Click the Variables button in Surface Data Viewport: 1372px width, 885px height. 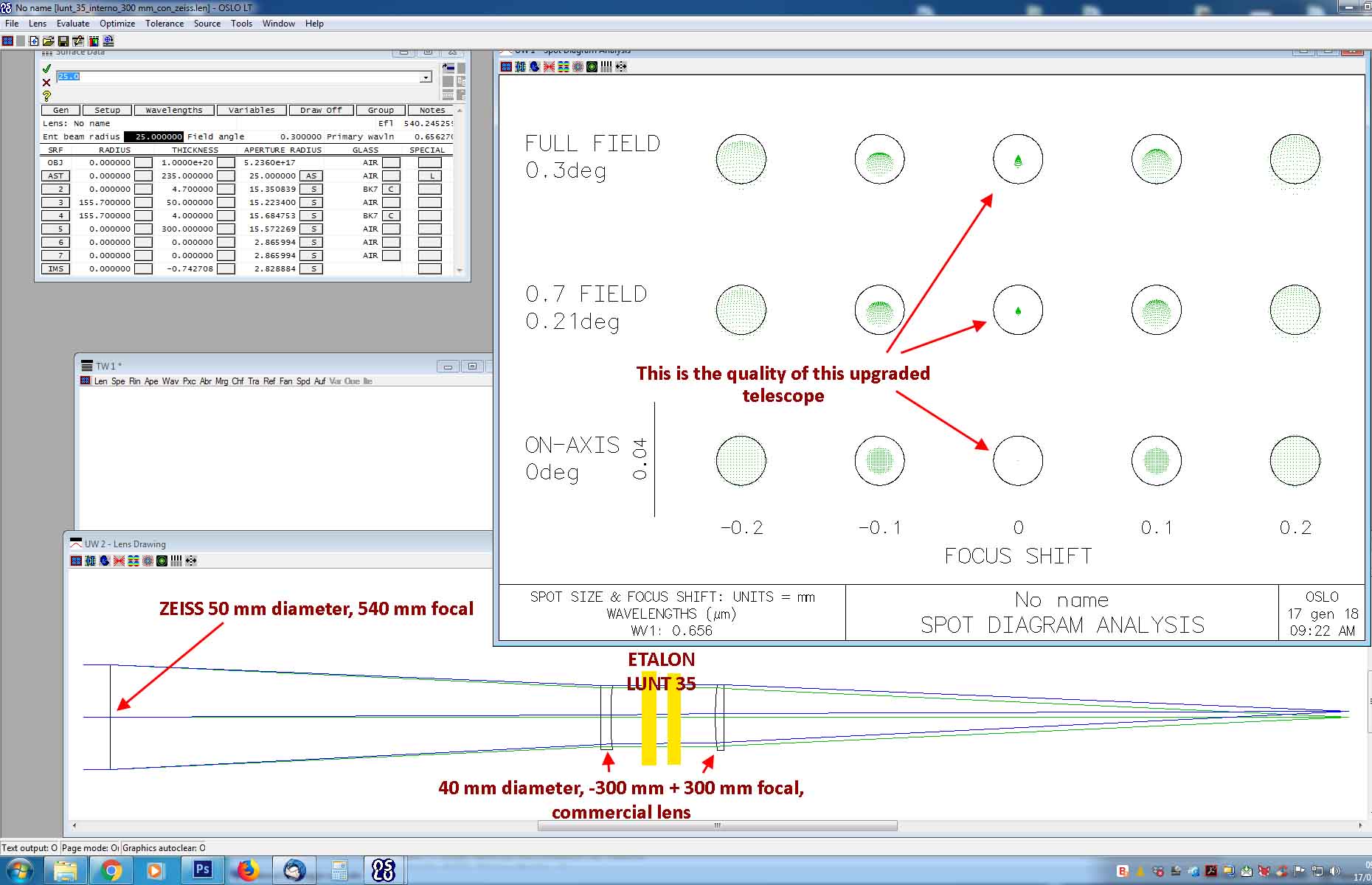(x=252, y=110)
